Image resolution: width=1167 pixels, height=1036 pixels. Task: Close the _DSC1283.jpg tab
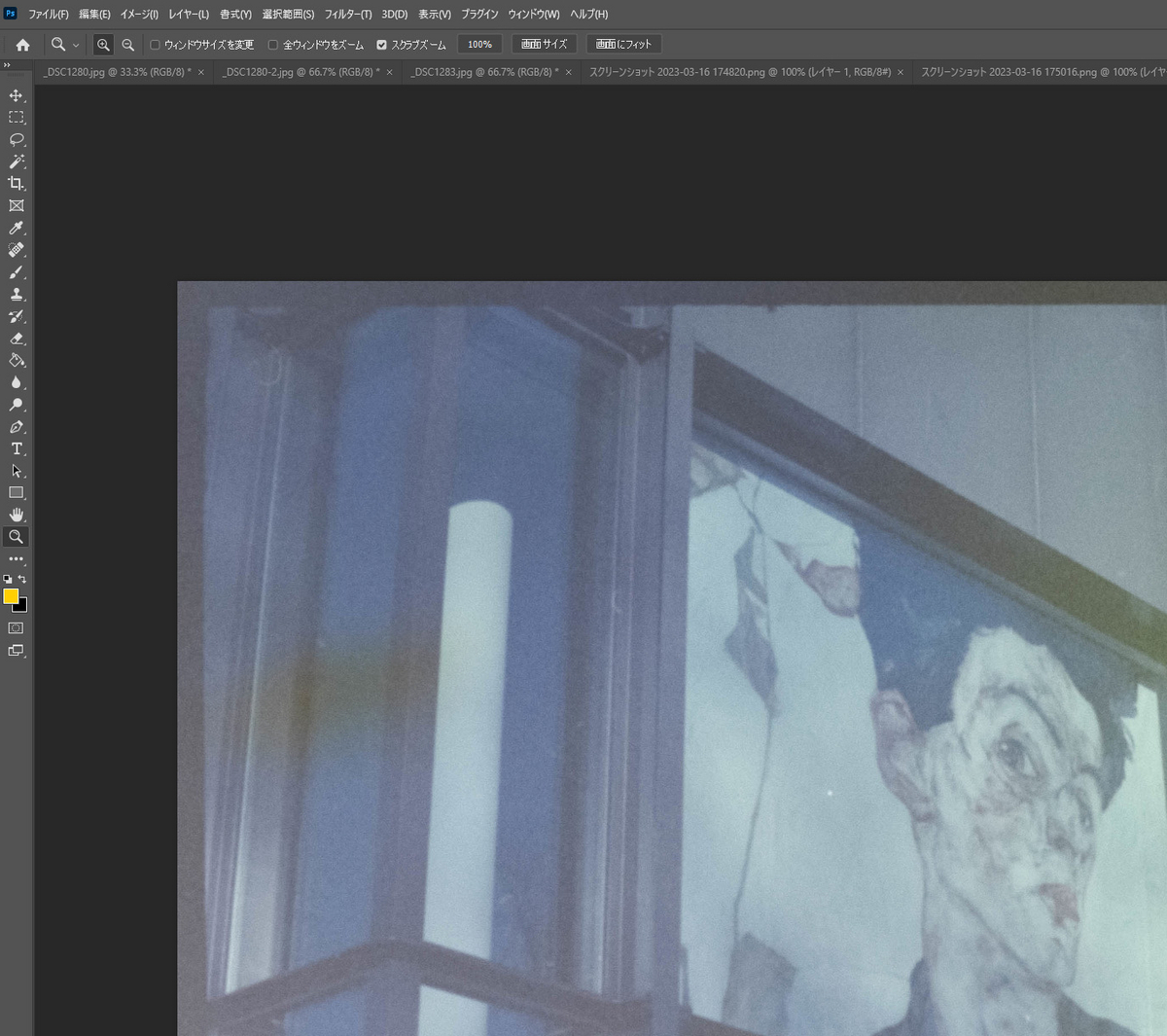[x=569, y=73]
